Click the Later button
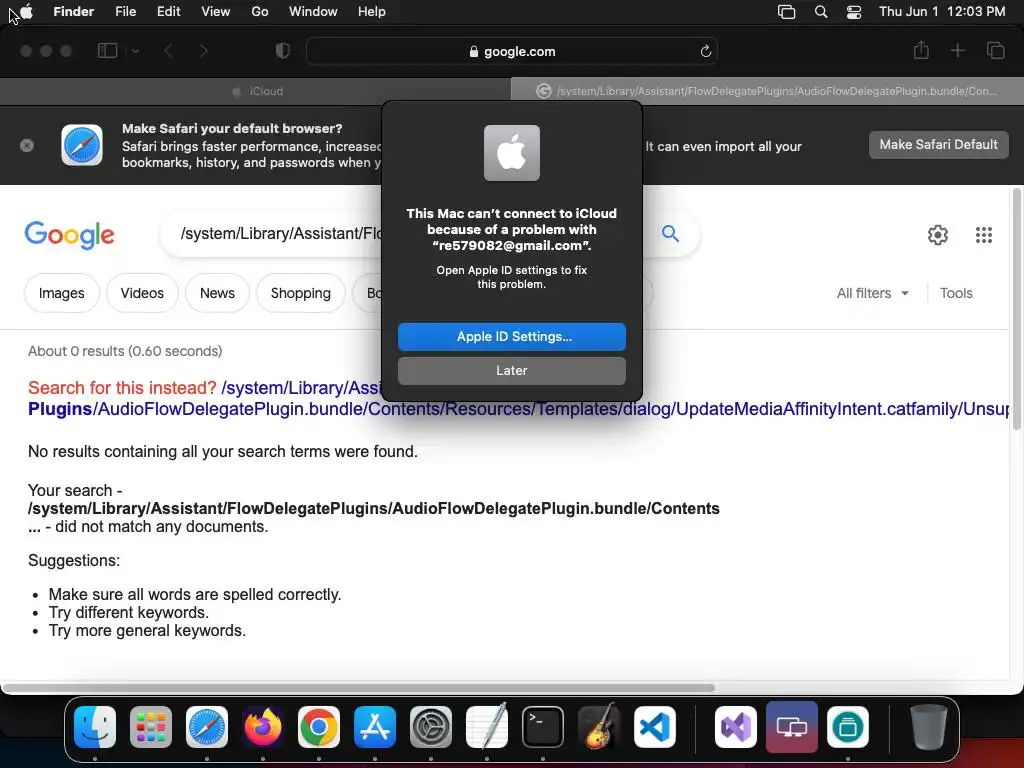 click(x=512, y=370)
